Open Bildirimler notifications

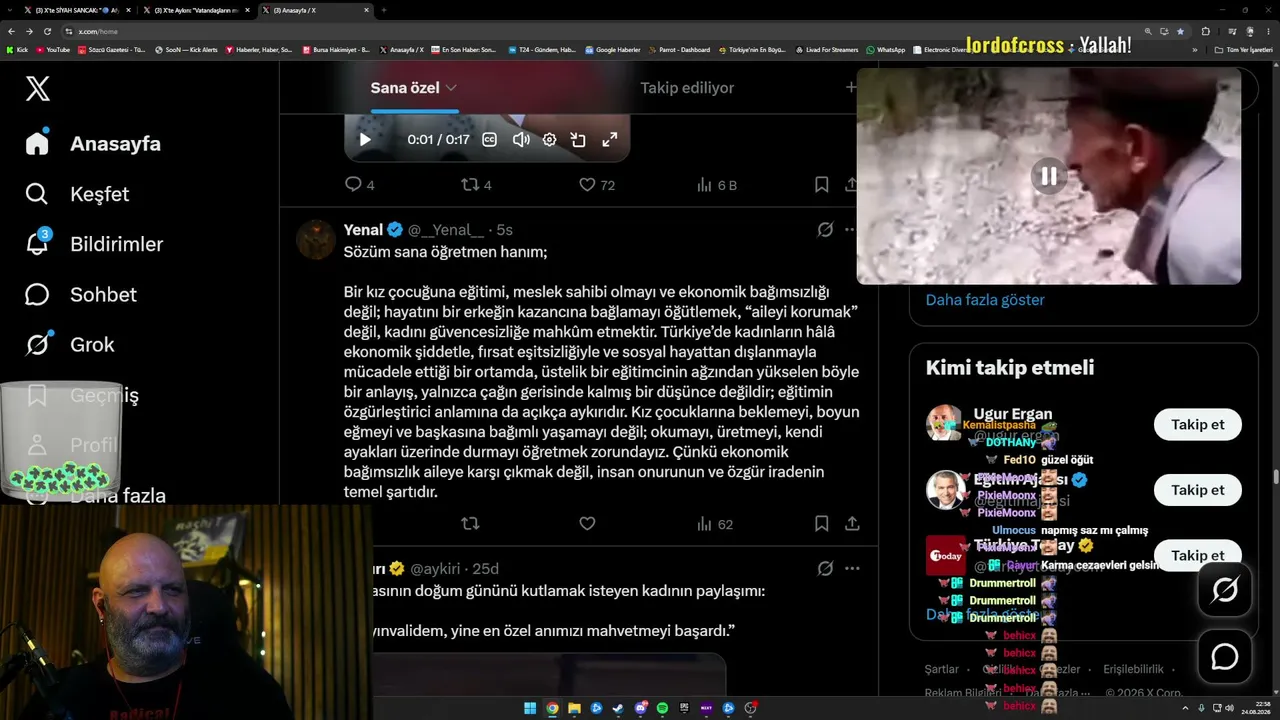point(94,244)
